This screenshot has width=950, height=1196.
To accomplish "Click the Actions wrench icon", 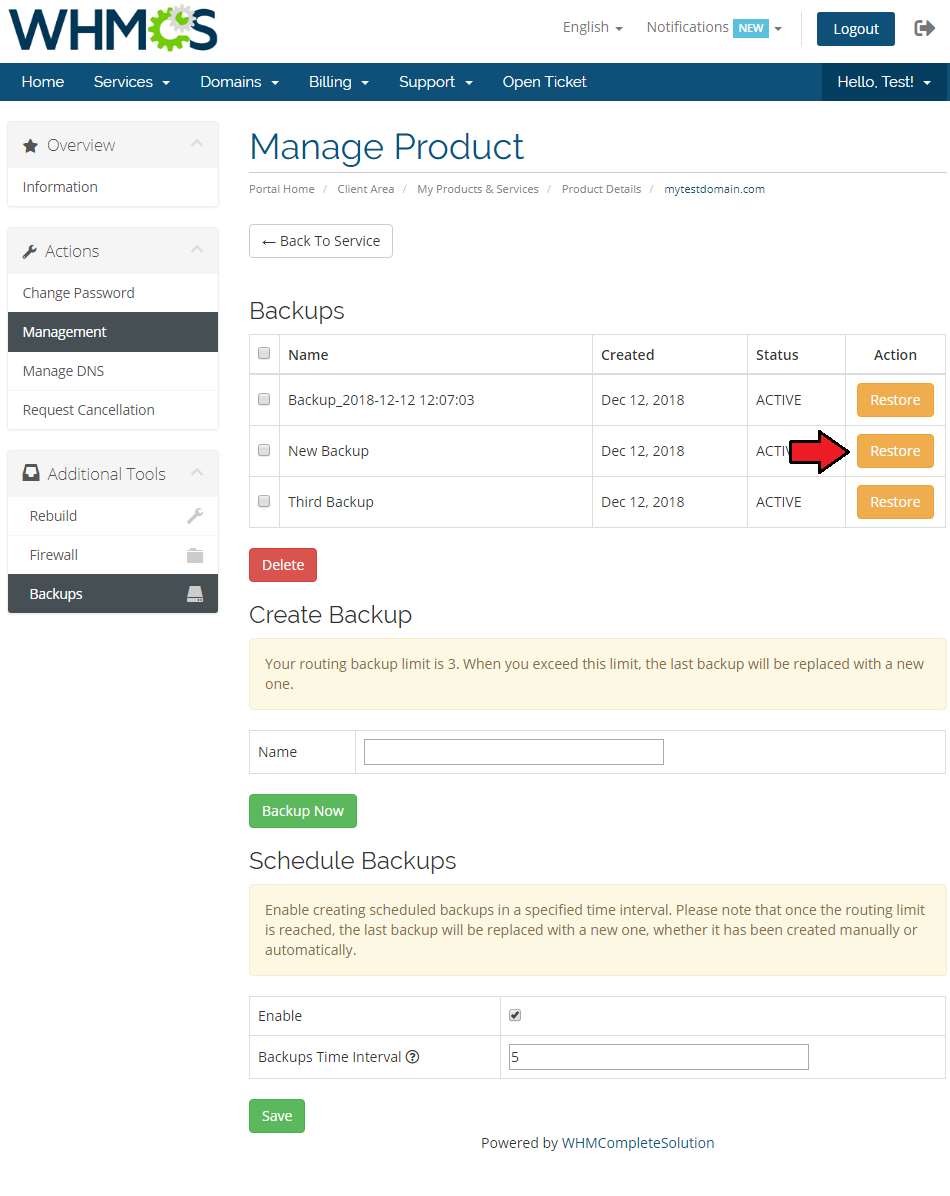I will [x=30, y=251].
